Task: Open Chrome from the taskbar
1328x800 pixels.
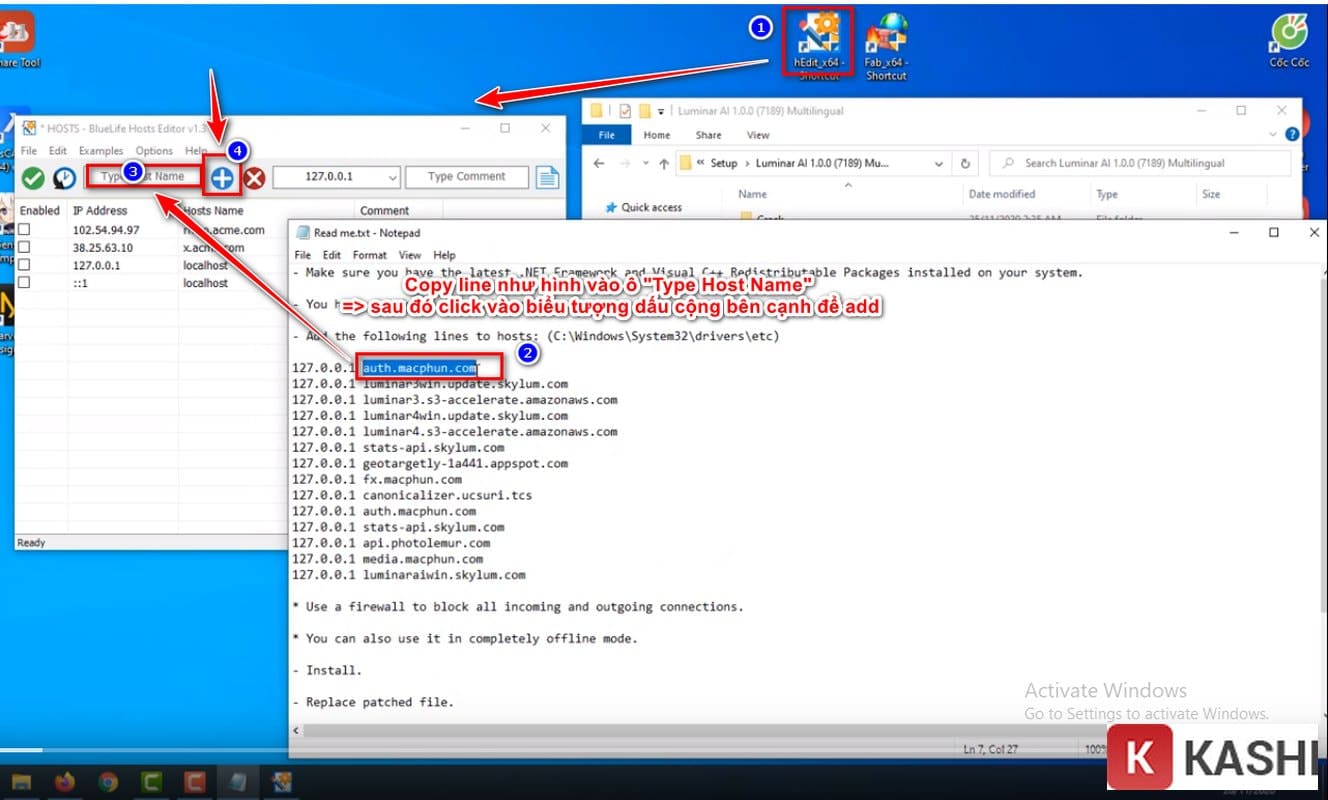Action: point(108,782)
